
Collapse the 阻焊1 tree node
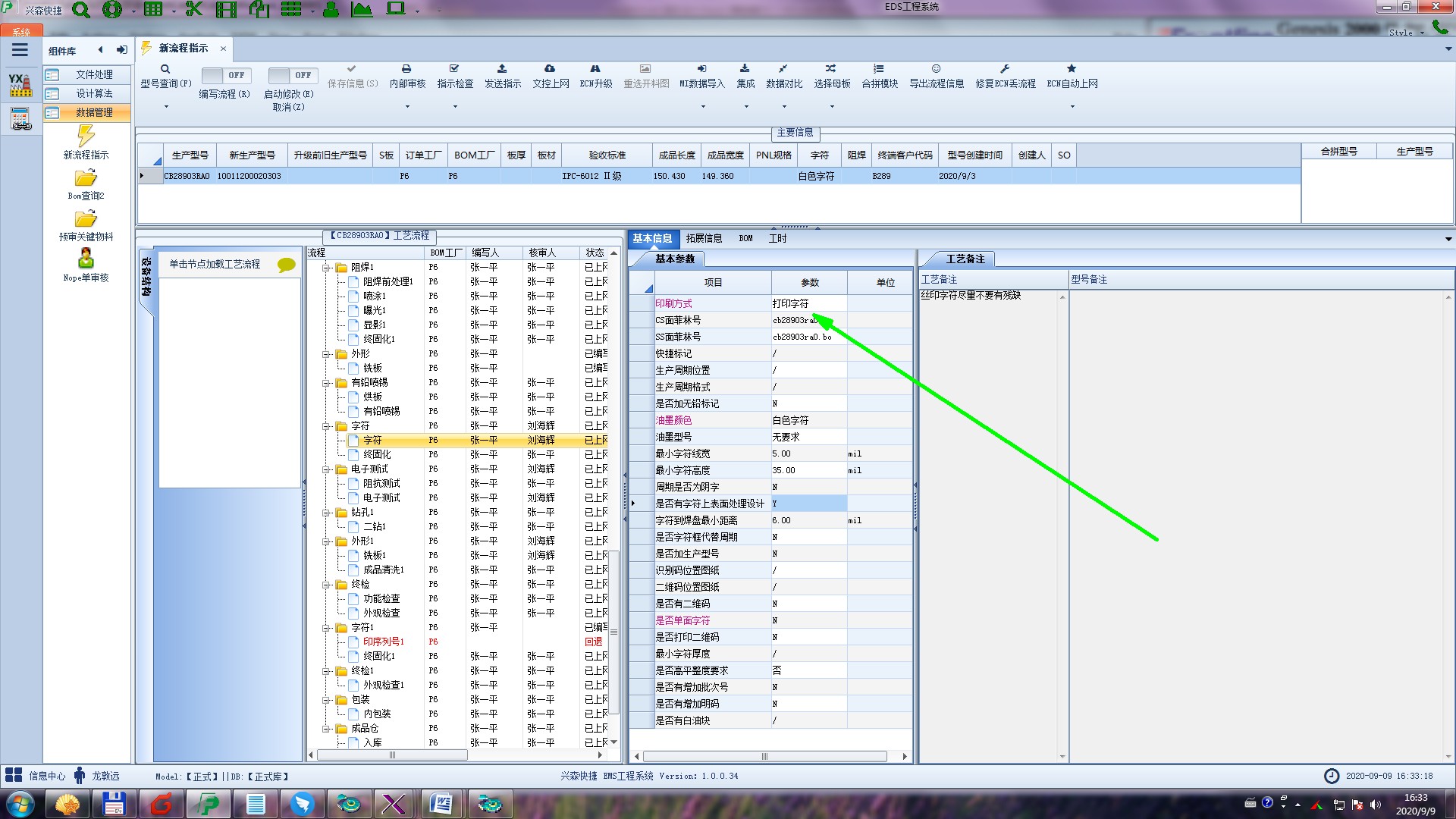pos(326,268)
